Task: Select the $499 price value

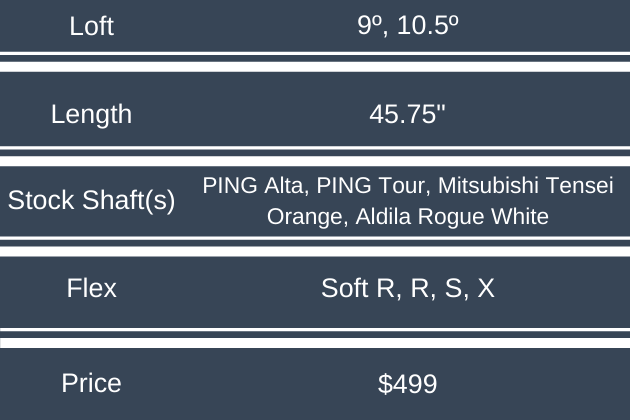Action: (x=407, y=383)
